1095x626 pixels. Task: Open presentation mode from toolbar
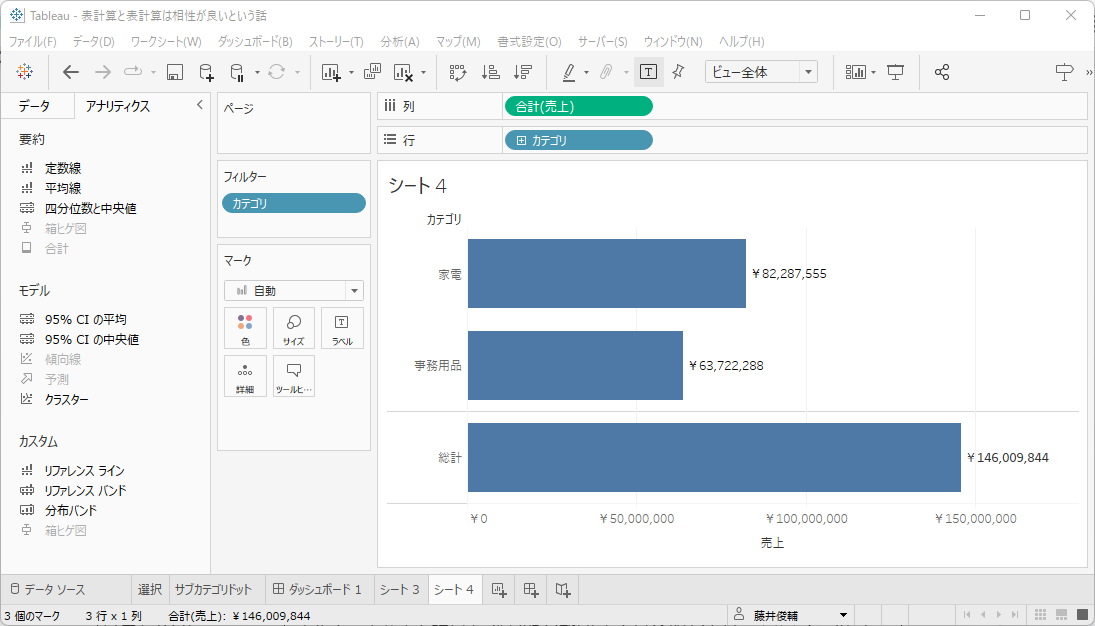tap(896, 72)
